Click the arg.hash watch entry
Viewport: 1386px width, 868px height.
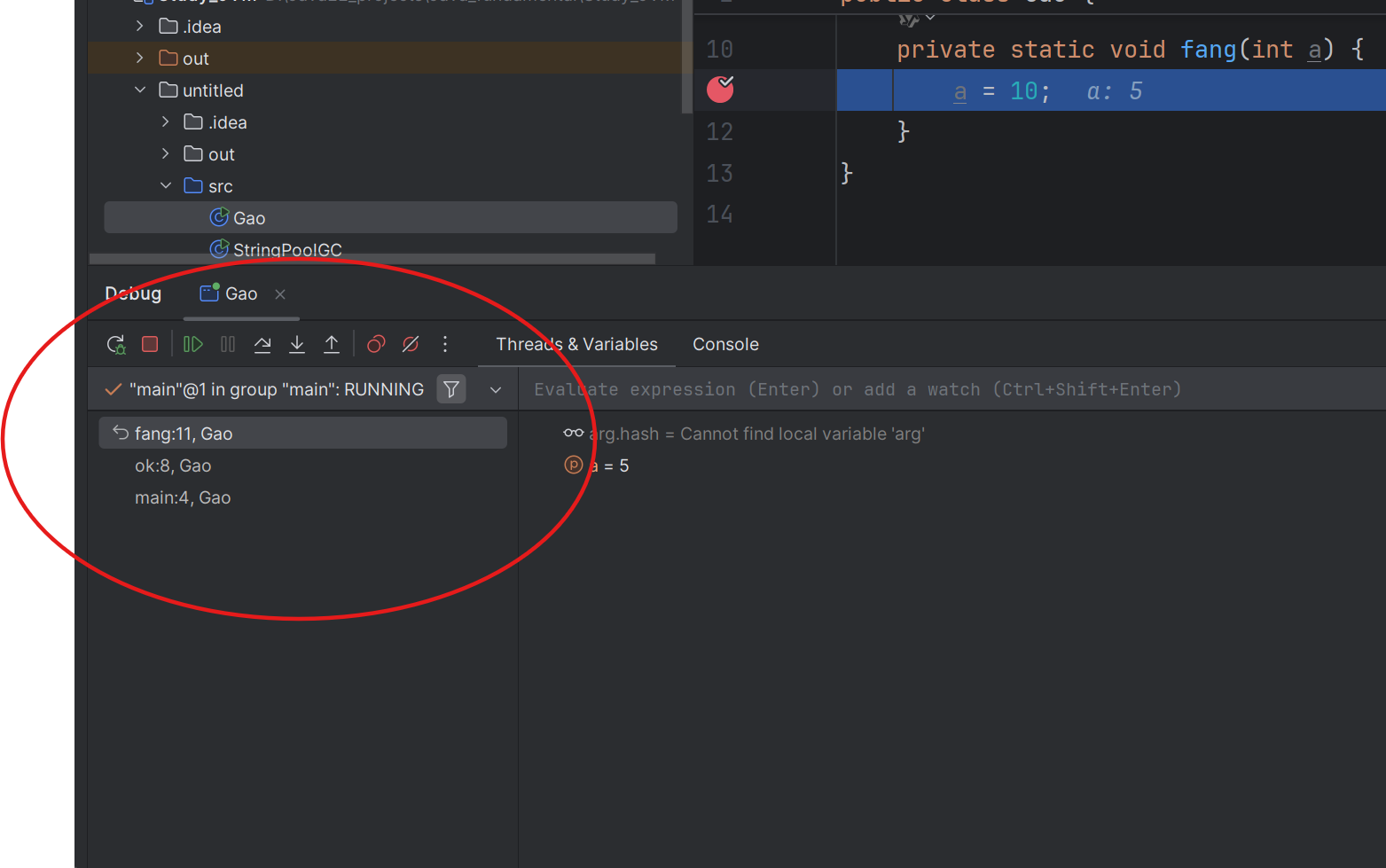click(x=744, y=434)
